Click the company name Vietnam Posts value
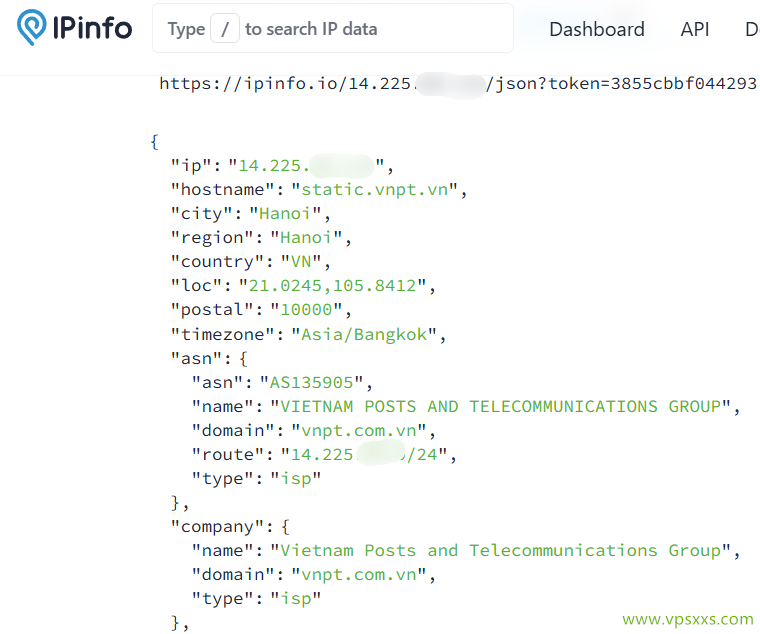This screenshot has height=634, width=760. [x=500, y=550]
